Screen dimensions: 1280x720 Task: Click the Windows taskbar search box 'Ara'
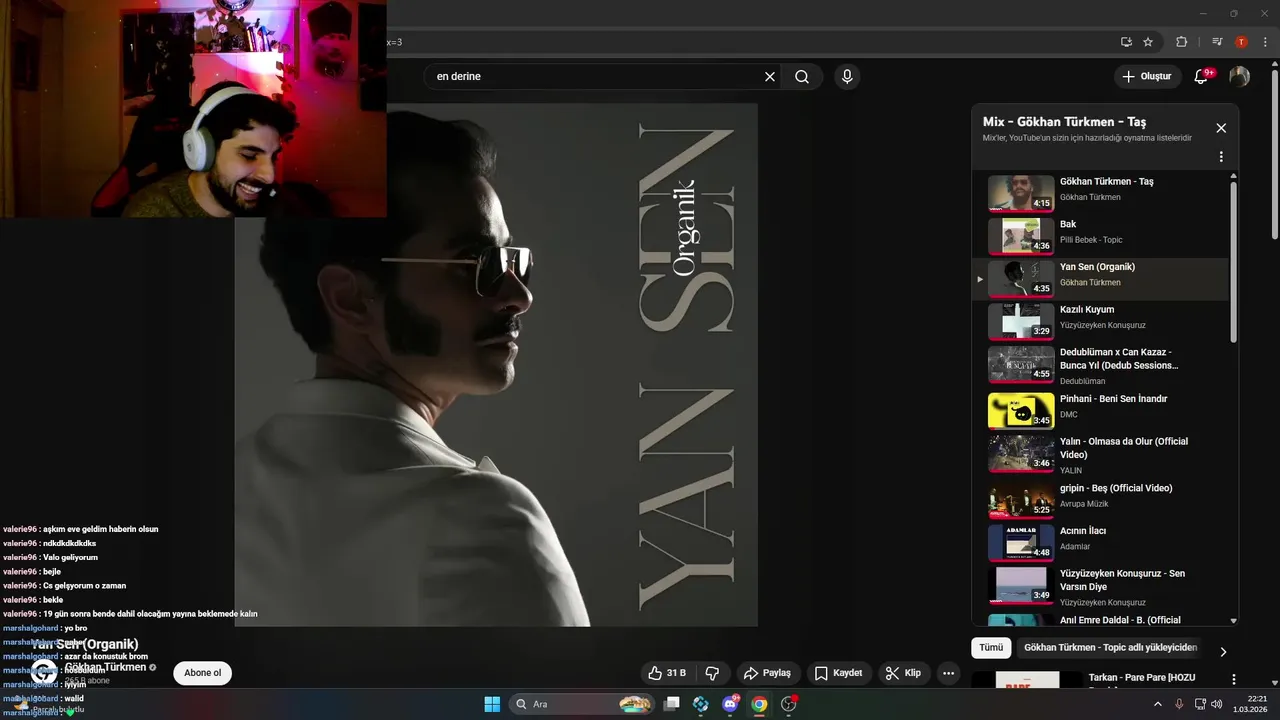coord(583,704)
